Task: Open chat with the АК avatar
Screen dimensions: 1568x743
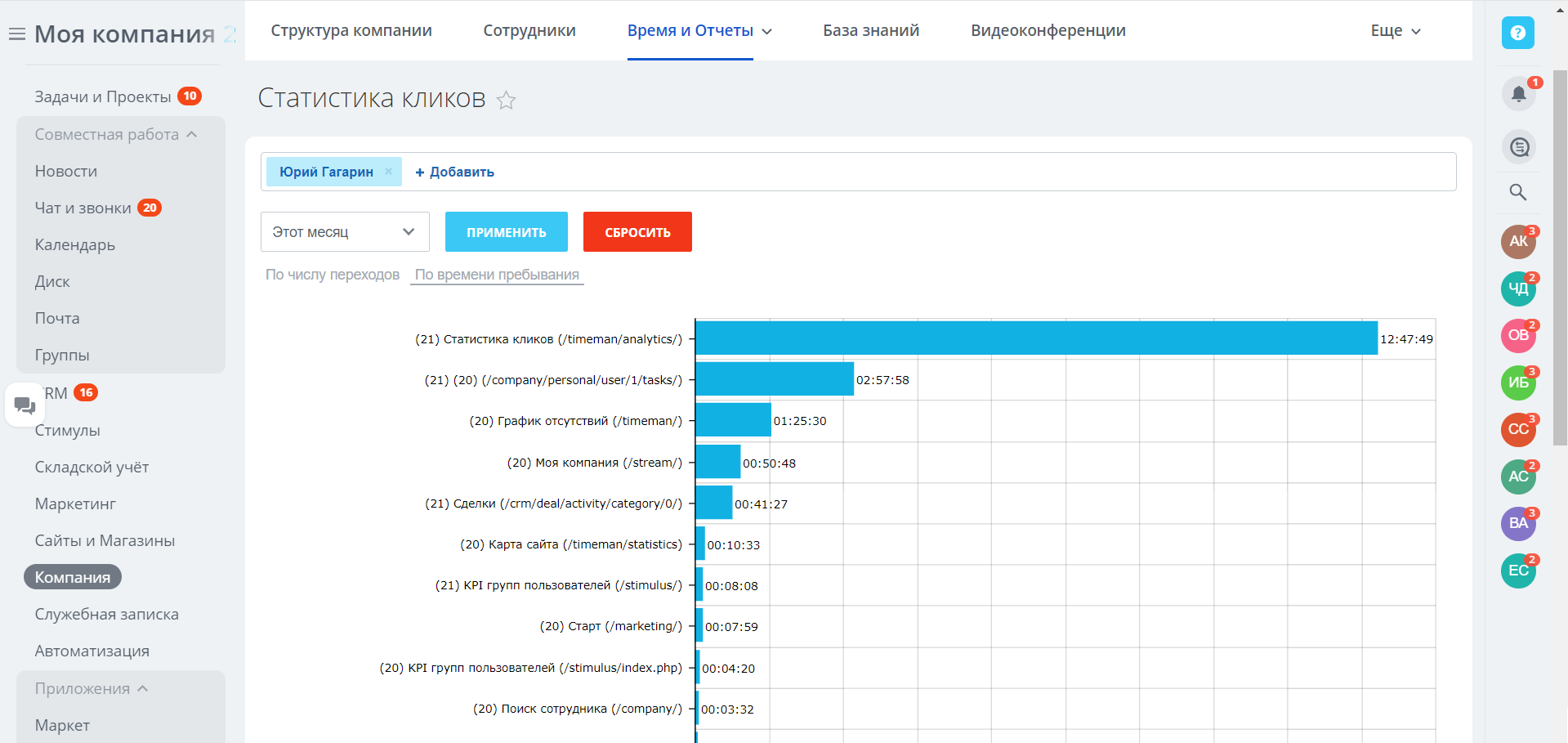Action: (x=1518, y=241)
